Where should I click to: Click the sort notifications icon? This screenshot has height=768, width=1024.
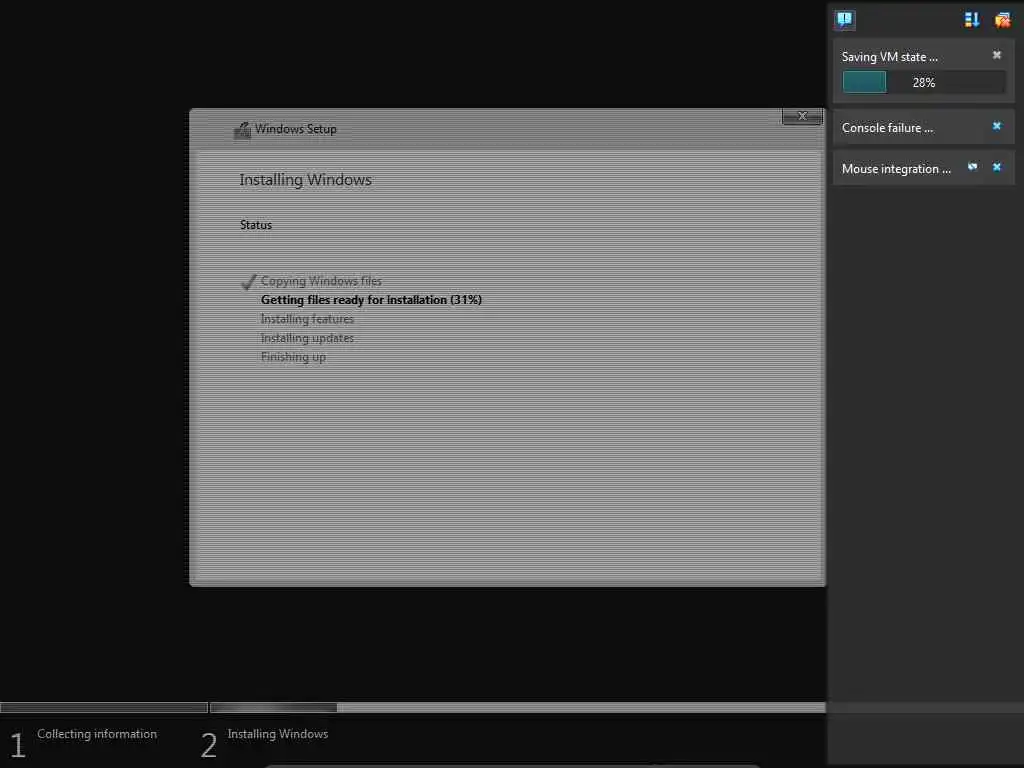[972, 20]
